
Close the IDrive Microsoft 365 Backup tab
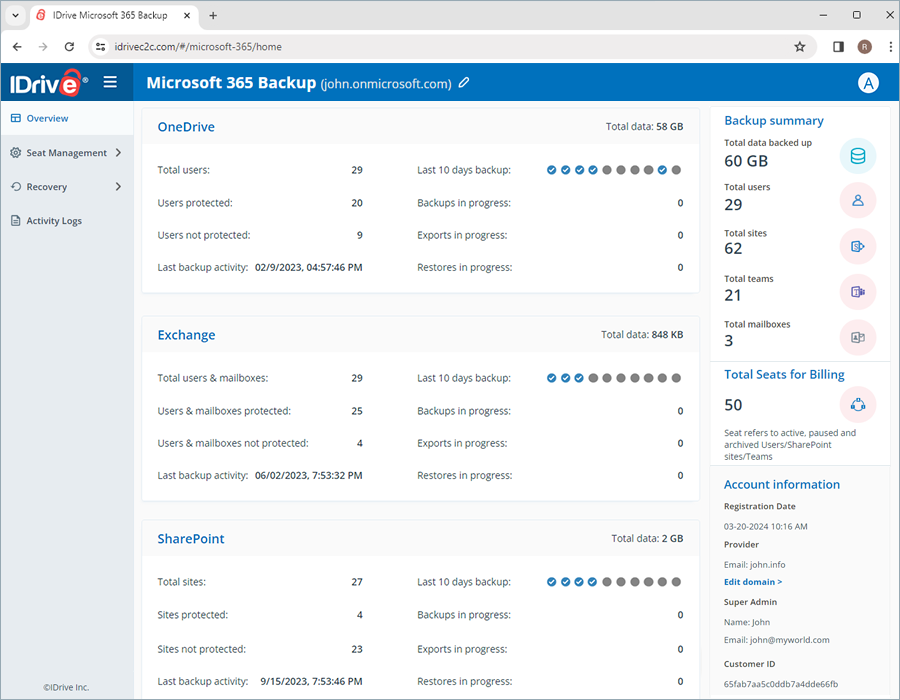click(x=187, y=15)
